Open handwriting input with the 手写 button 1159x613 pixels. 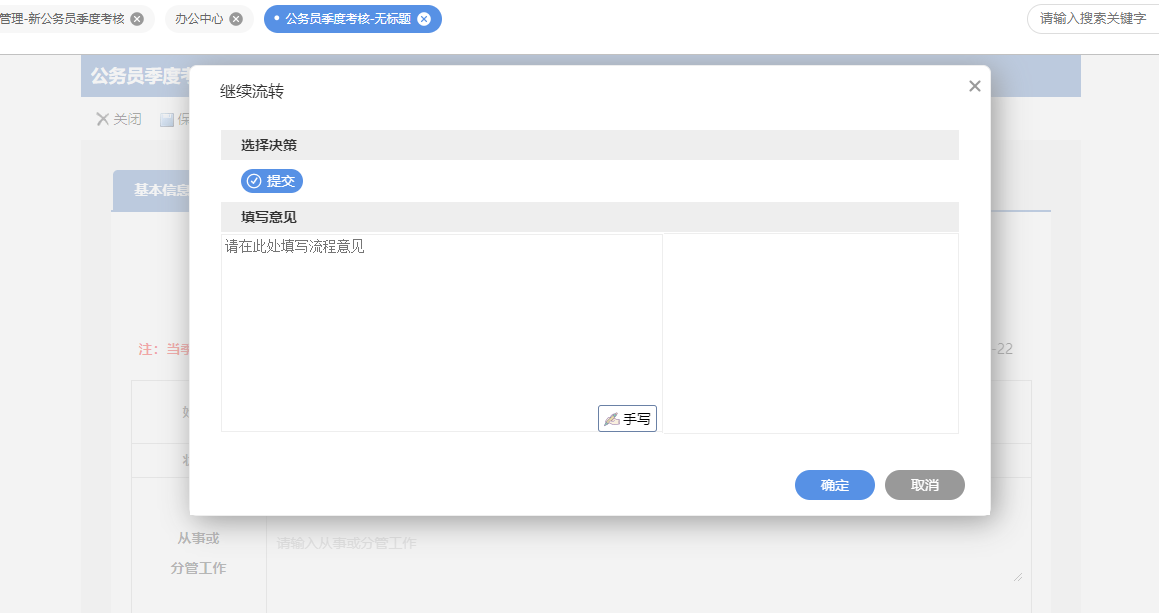point(627,419)
